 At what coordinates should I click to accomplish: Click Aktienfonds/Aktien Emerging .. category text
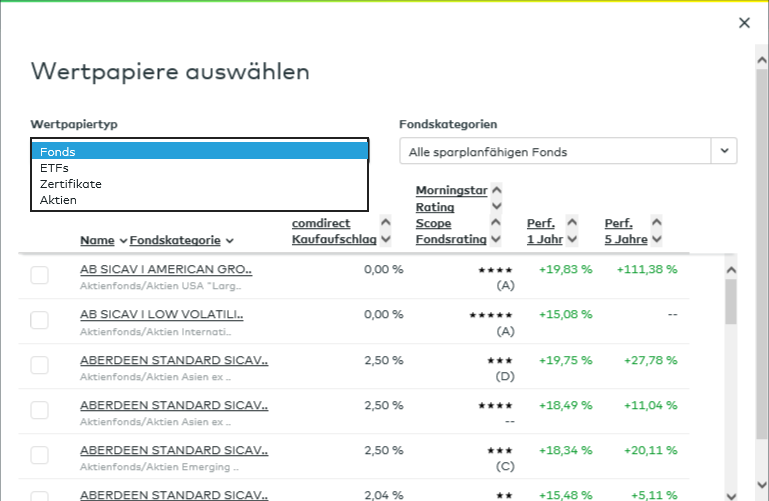click(x=159, y=467)
